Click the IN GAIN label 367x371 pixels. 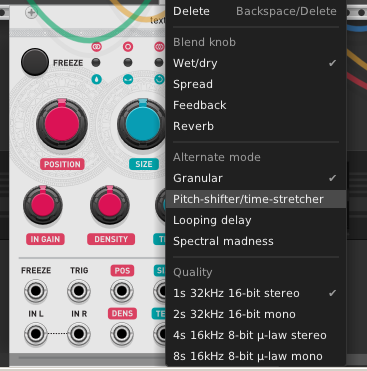coord(45,239)
